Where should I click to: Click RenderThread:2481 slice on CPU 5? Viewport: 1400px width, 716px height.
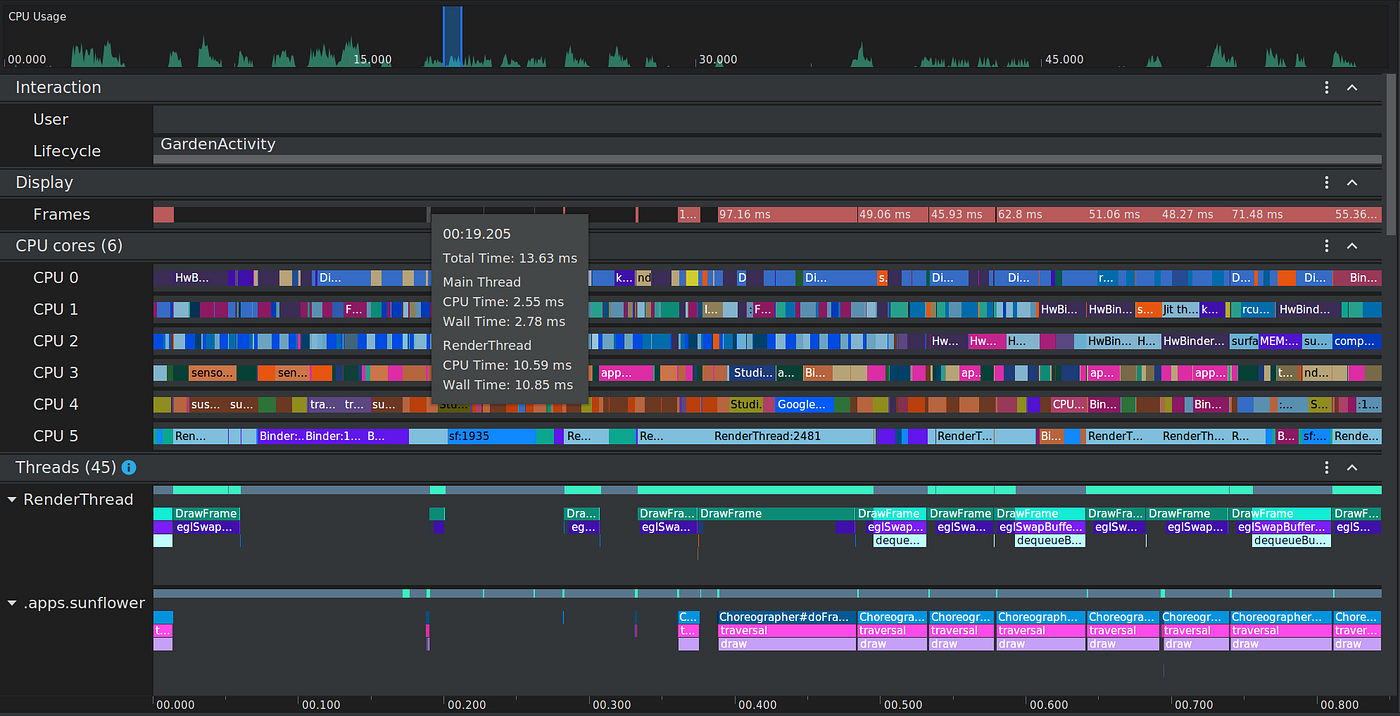pos(770,437)
